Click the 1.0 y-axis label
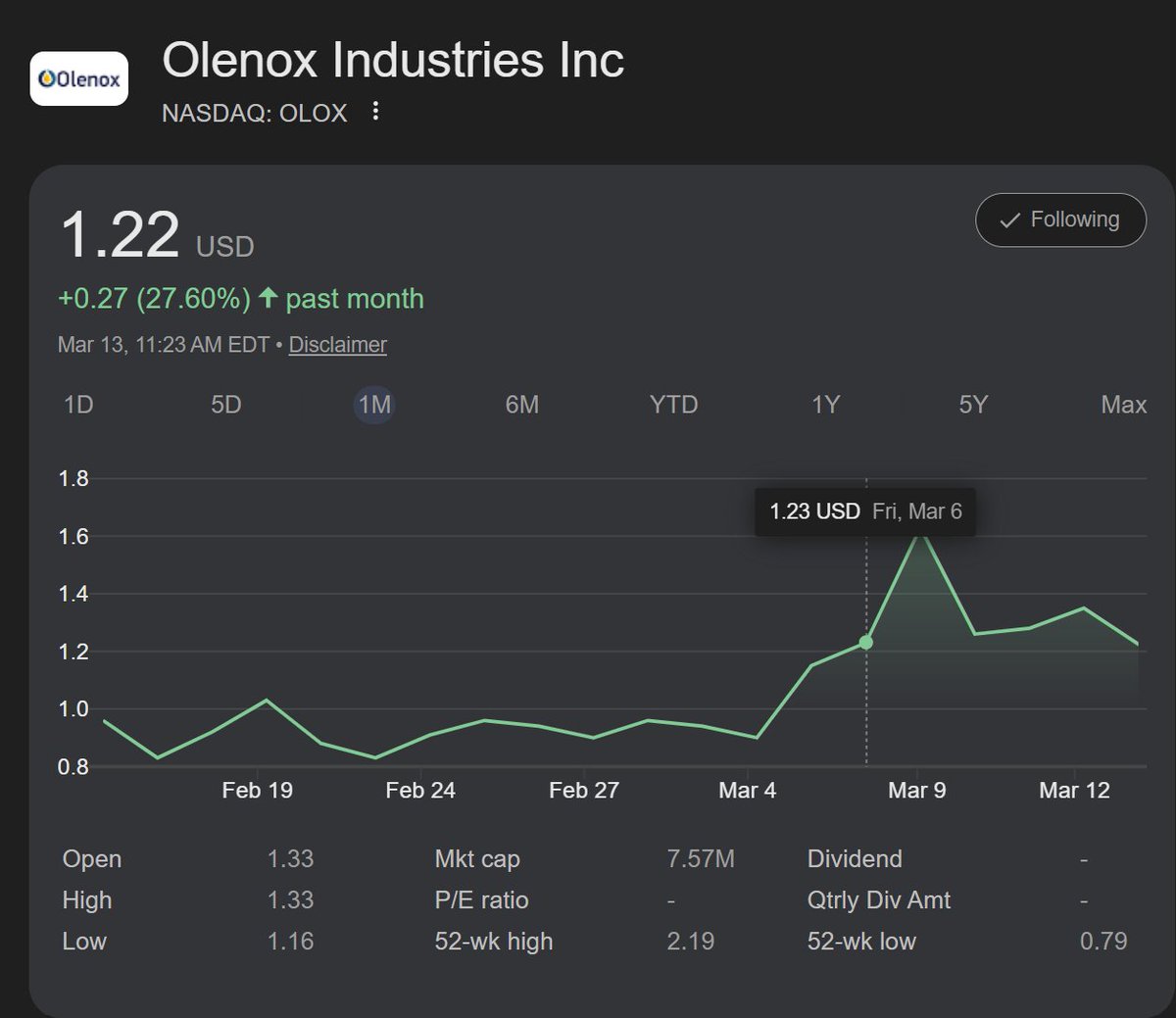 click(73, 709)
